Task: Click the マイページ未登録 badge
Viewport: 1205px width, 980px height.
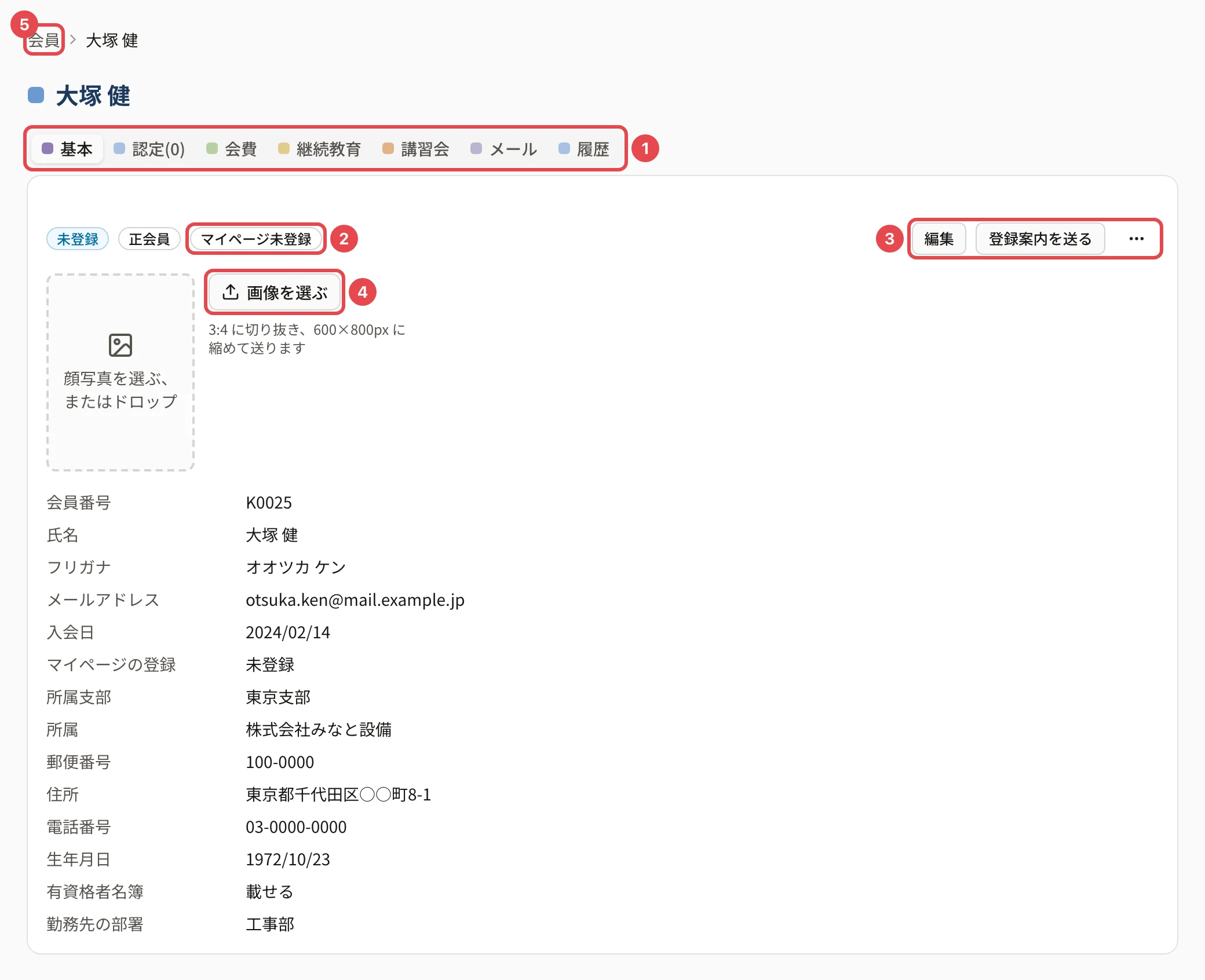Action: (256, 239)
